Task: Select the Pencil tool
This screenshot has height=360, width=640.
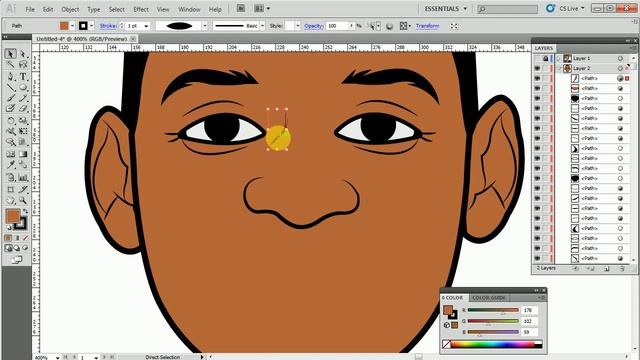Action: [x=23, y=98]
